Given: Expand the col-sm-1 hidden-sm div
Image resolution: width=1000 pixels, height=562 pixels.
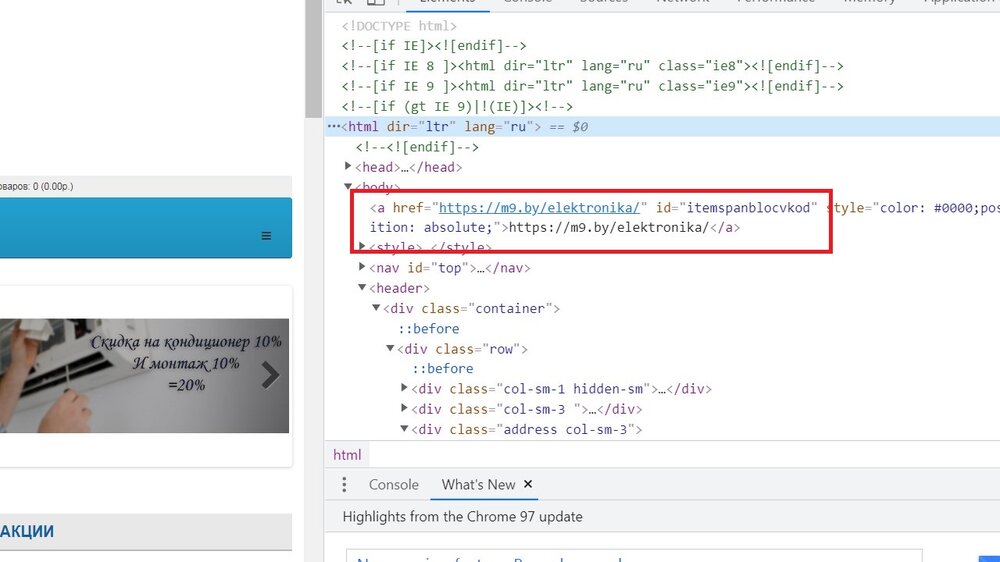Looking at the screenshot, I should (x=404, y=388).
